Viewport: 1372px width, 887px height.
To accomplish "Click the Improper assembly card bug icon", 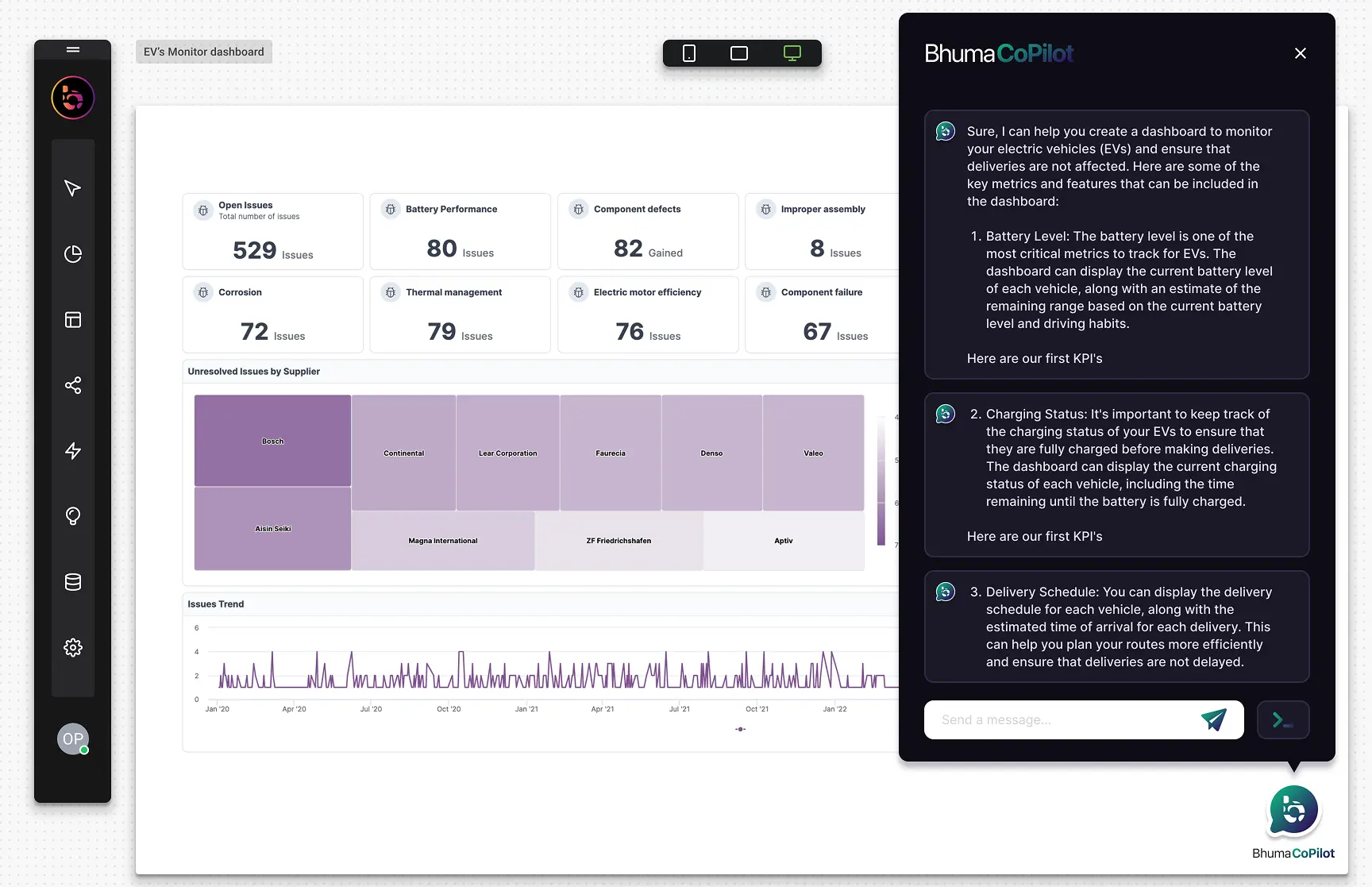I will pyautogui.click(x=766, y=210).
